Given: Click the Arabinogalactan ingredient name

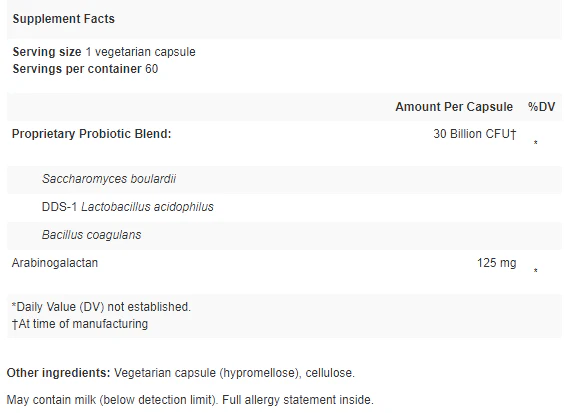Looking at the screenshot, I should tap(55, 263).
